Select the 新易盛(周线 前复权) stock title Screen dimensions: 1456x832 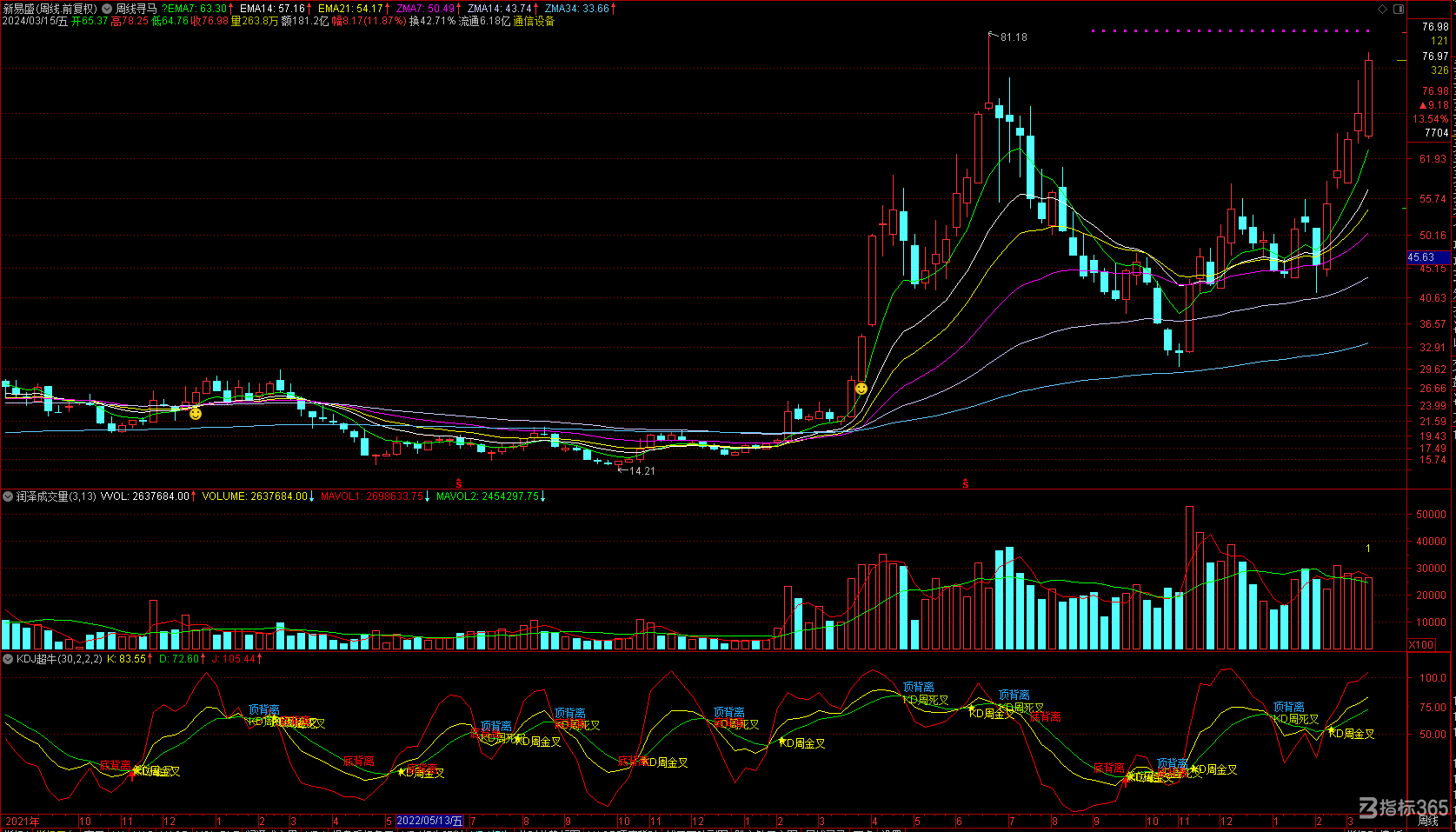50,9
